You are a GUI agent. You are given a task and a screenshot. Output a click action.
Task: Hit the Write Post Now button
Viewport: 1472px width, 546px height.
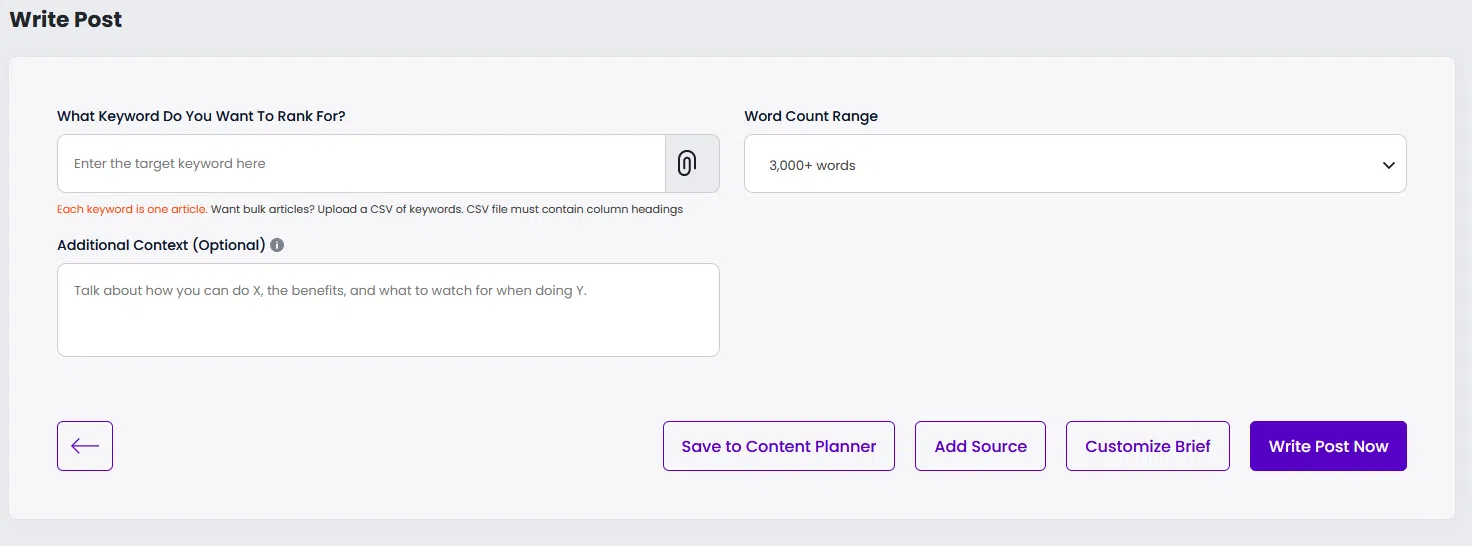coord(1328,446)
